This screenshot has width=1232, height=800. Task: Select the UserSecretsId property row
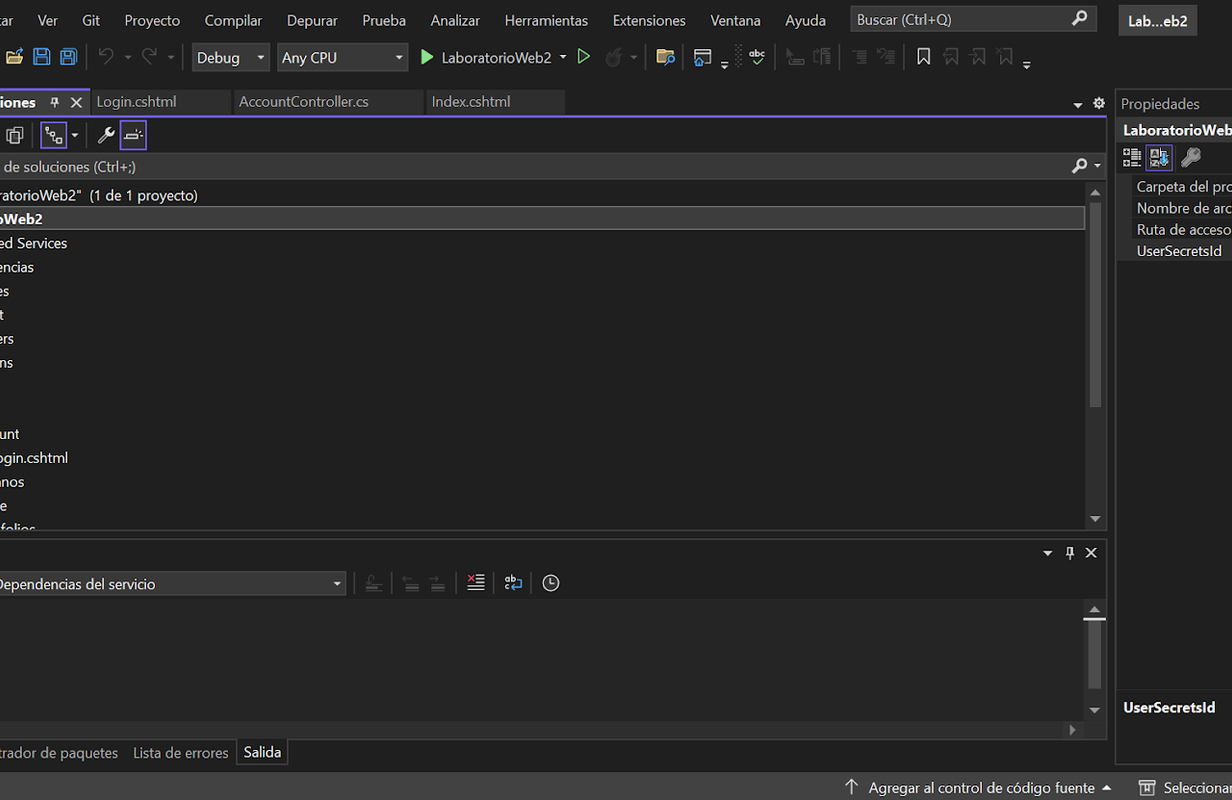(1175, 251)
